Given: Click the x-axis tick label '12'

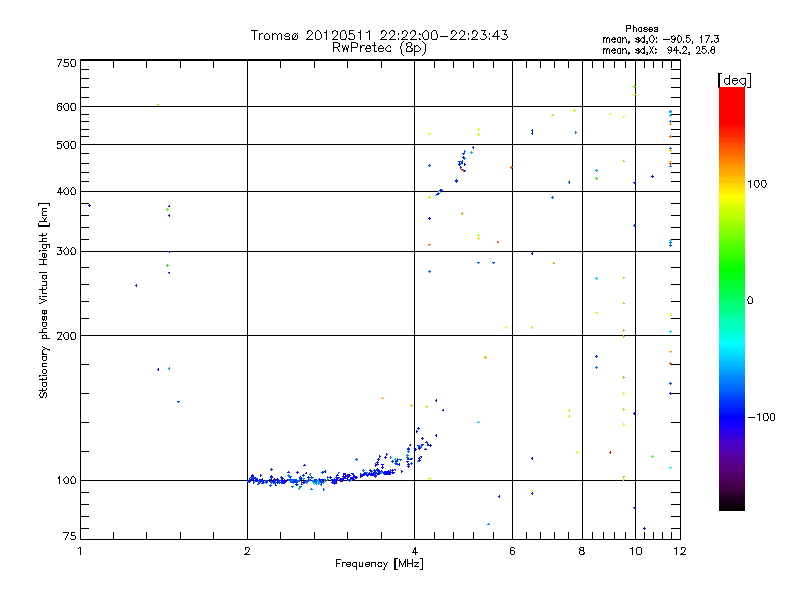Looking at the screenshot, I should tap(680, 551).
